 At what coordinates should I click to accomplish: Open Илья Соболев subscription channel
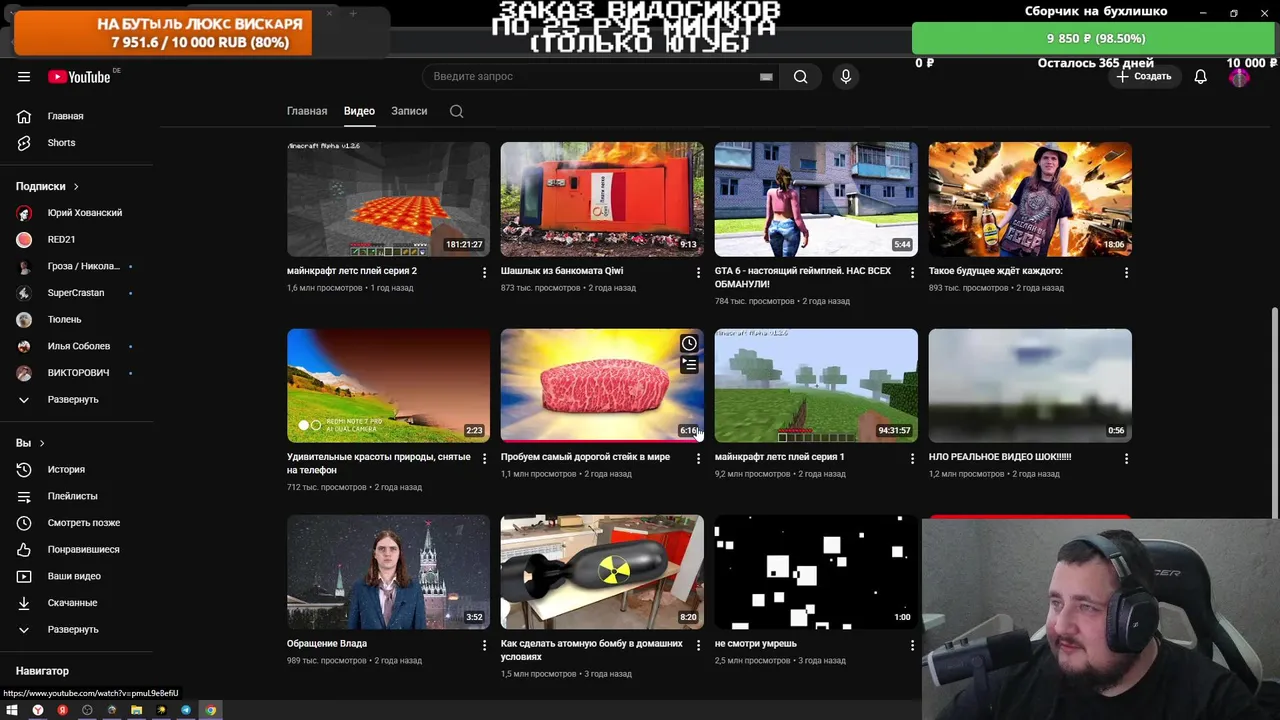point(80,346)
